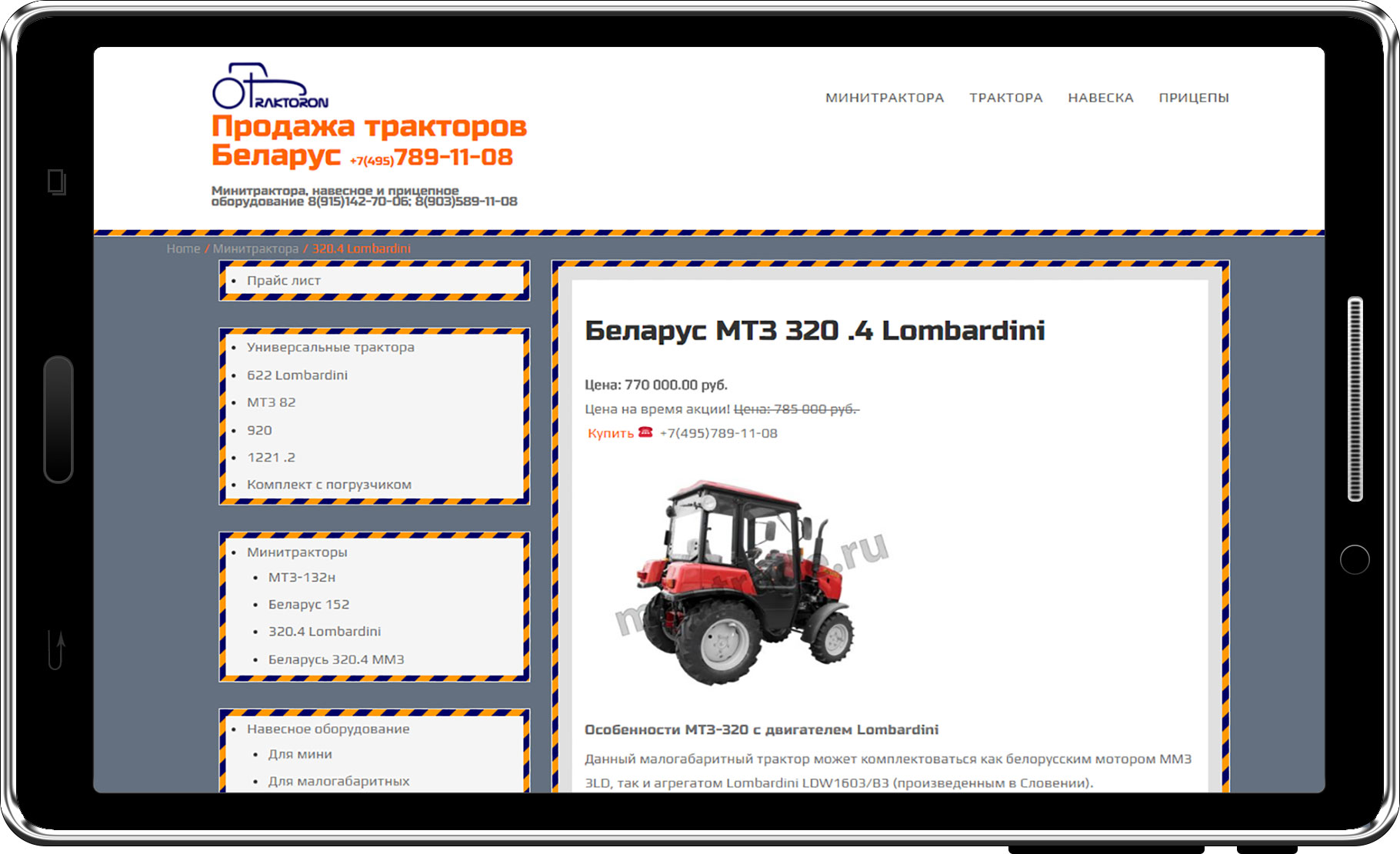This screenshot has width=1400, height=854.
Task: Click the Цена: 770 000.00 руб. price text
Action: [656, 385]
